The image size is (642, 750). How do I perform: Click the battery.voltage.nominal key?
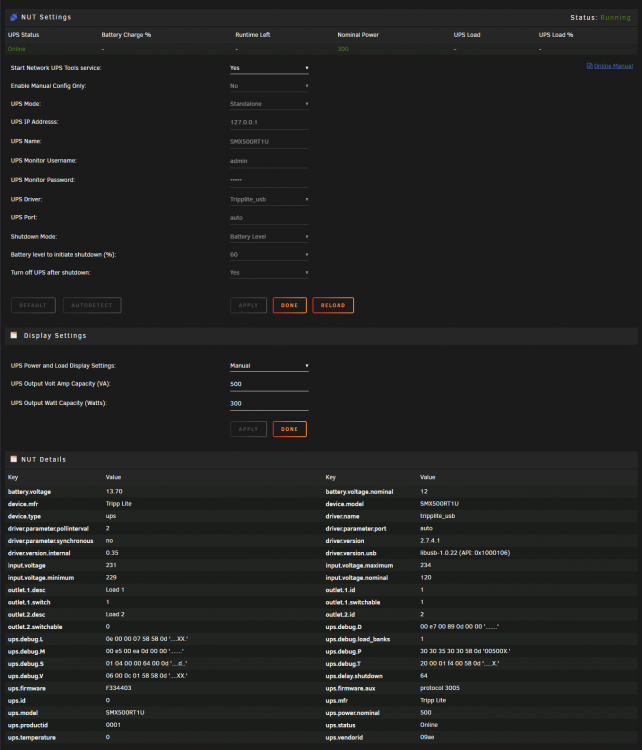coord(359,492)
